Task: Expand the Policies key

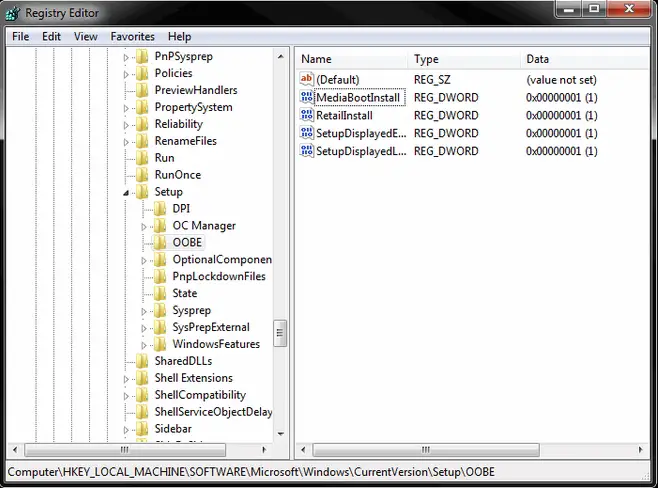Action: [126, 74]
